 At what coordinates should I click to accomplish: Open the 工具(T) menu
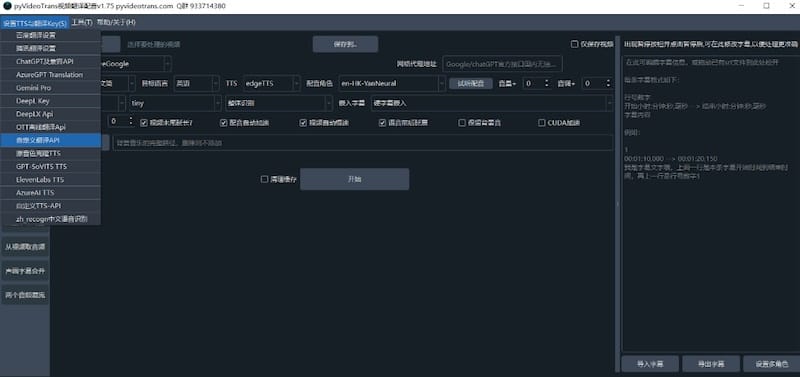coord(82,22)
